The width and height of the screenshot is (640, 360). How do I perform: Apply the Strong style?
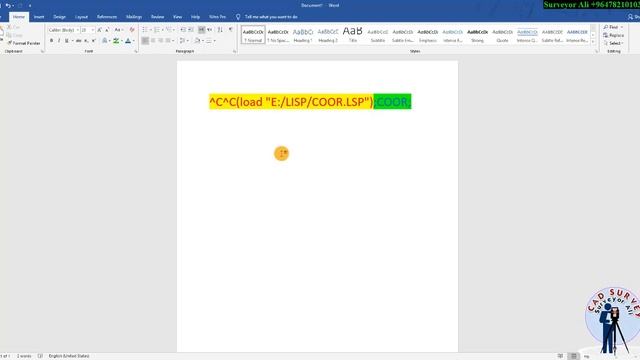click(x=477, y=35)
